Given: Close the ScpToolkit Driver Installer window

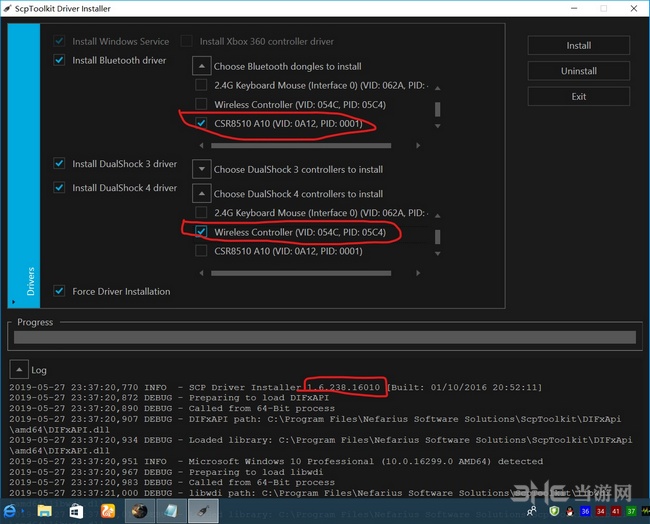Looking at the screenshot, I should (634, 8).
